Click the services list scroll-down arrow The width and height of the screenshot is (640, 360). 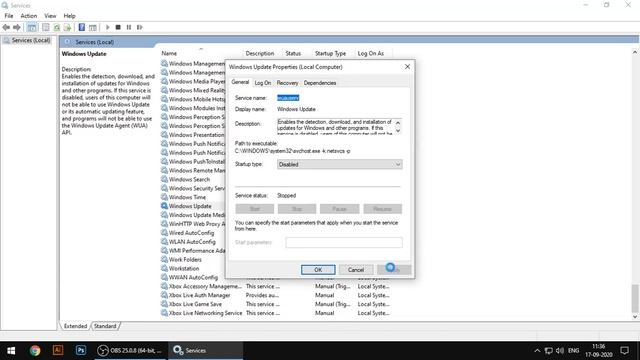pos(635,317)
